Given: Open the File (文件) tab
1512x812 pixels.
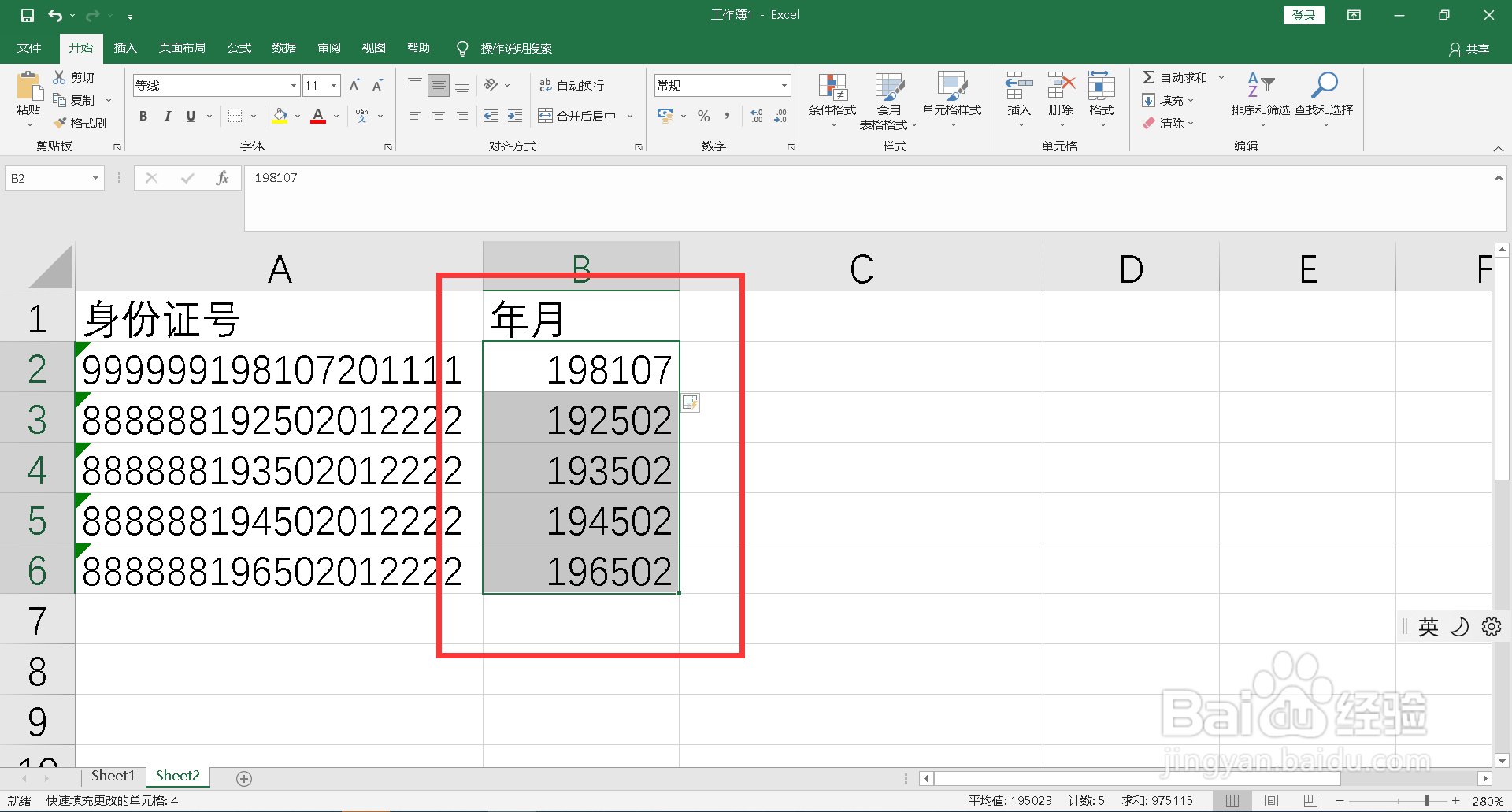Looking at the screenshot, I should (29, 48).
